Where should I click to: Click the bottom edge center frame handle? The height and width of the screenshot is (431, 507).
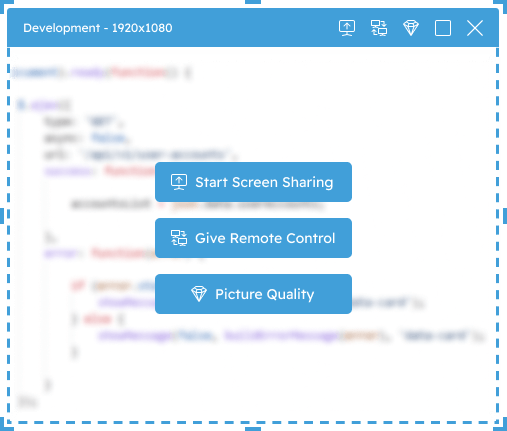(253, 429)
